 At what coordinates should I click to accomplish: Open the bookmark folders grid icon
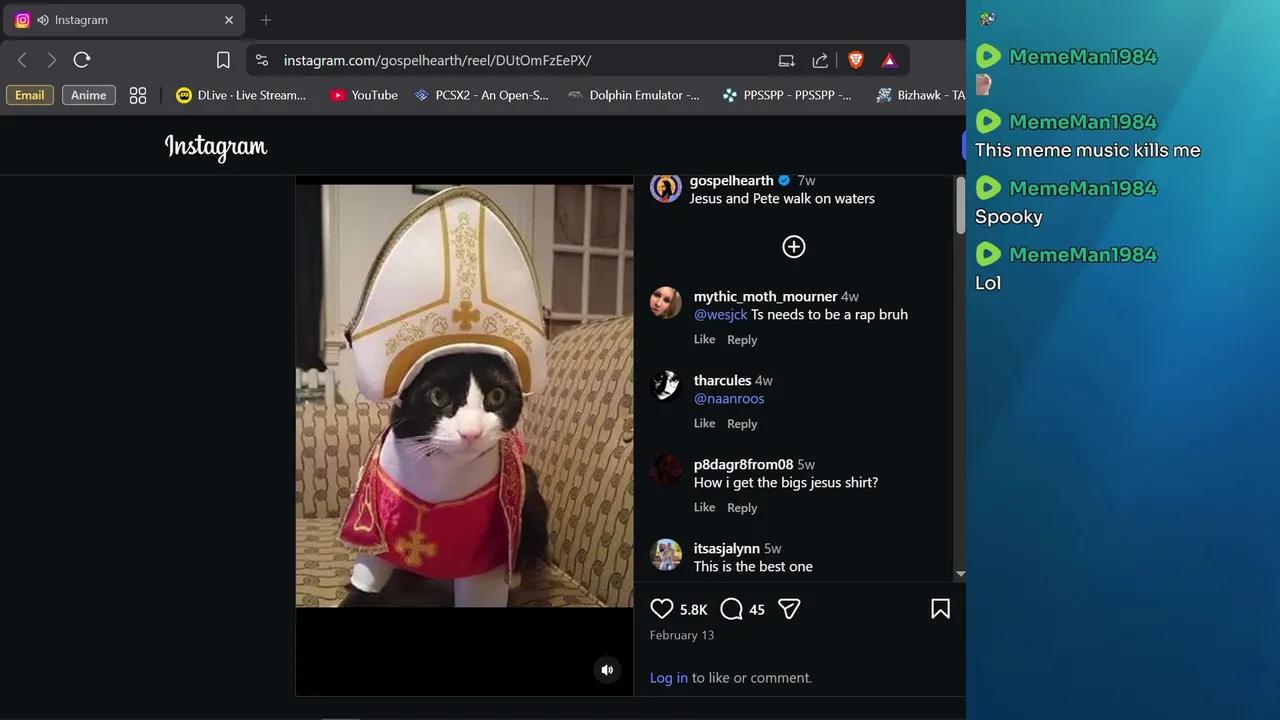[138, 95]
